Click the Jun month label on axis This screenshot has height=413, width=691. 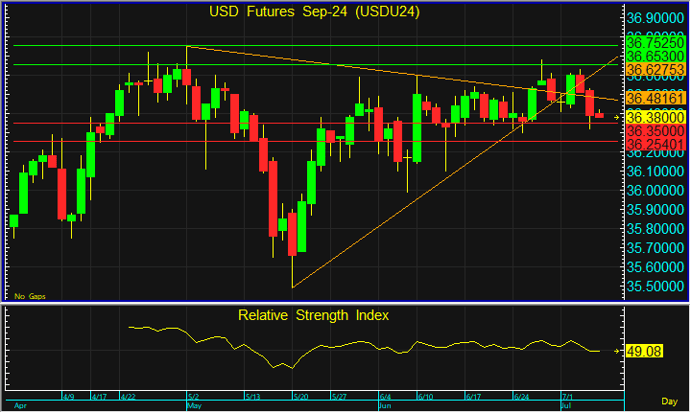tap(385, 407)
